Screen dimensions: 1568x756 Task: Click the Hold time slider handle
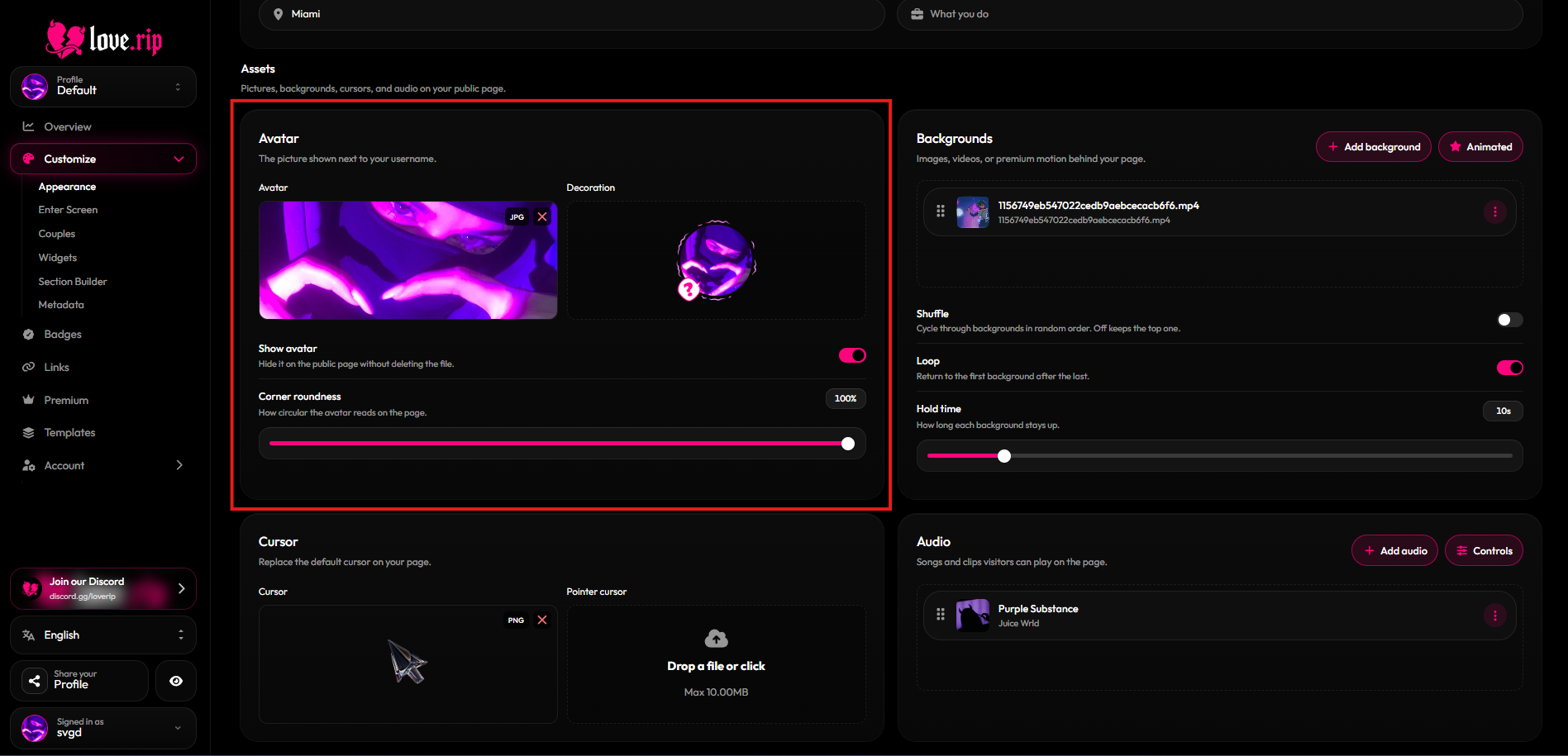(1004, 456)
